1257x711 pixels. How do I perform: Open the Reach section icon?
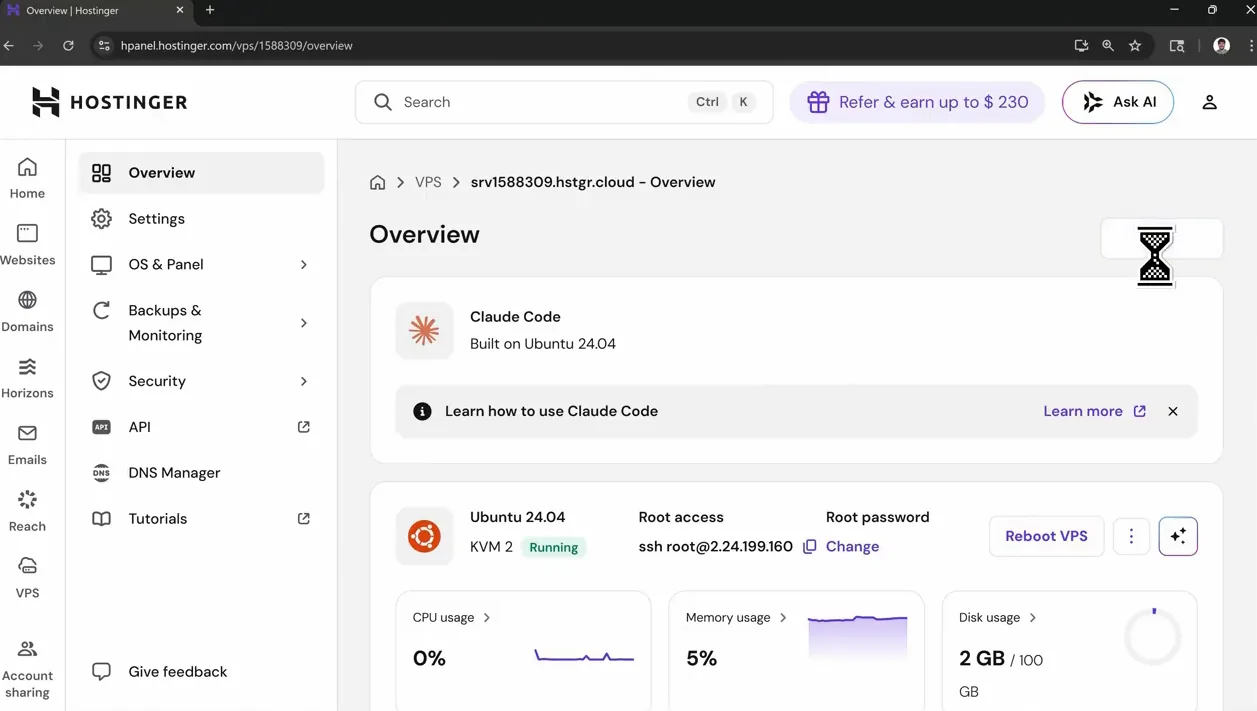click(x=27, y=511)
